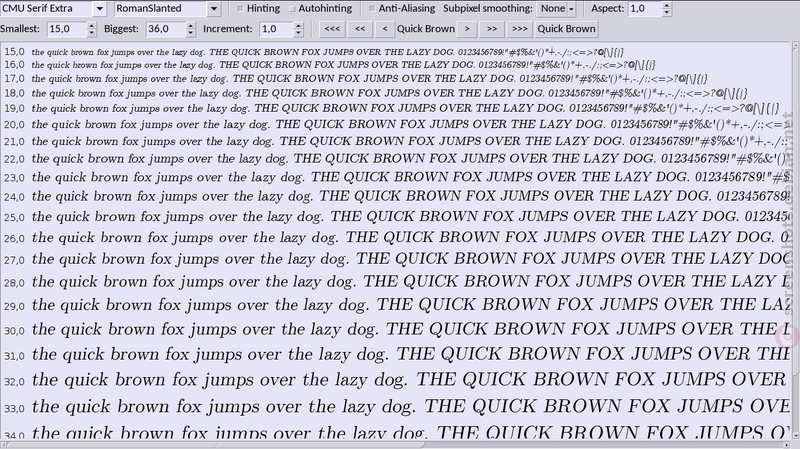Select the 33,0 size sample row
Viewport: 800px width, 449px height.
click(395, 407)
